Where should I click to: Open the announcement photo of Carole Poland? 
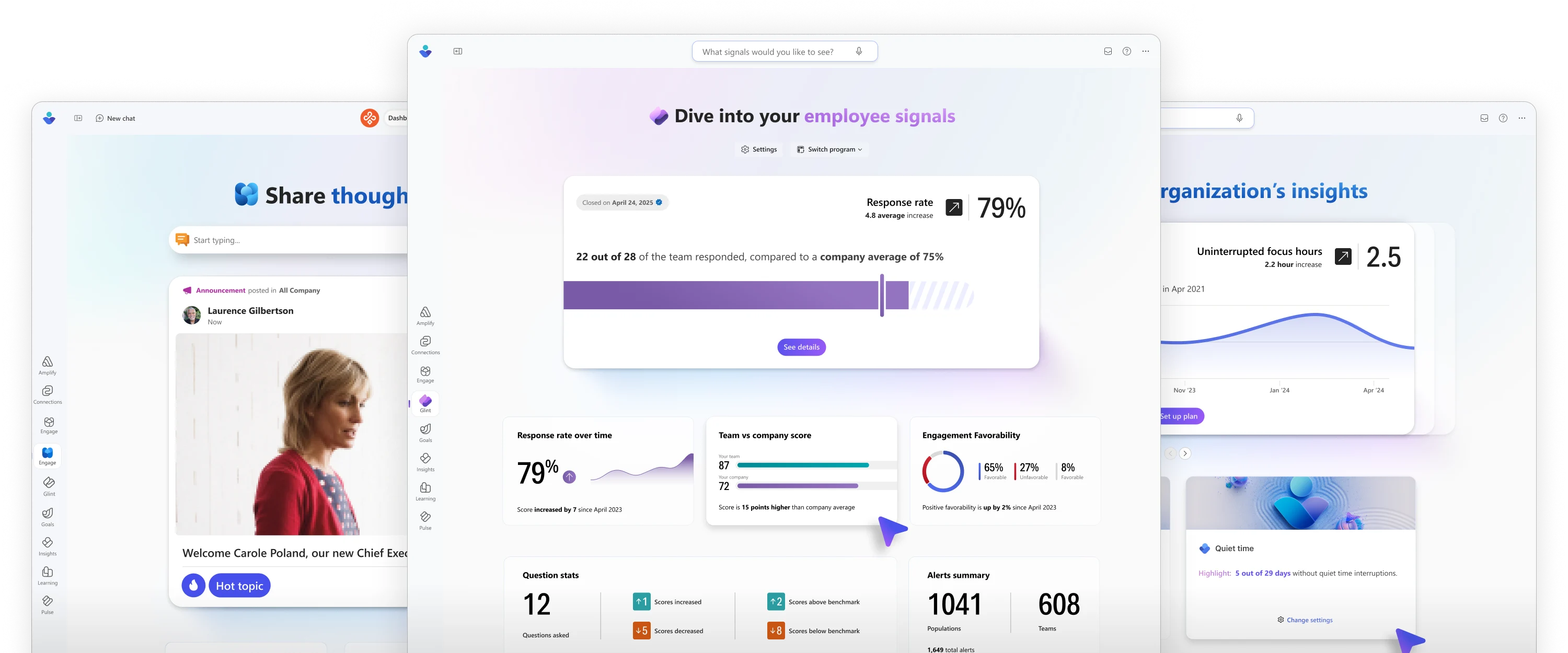[291, 434]
